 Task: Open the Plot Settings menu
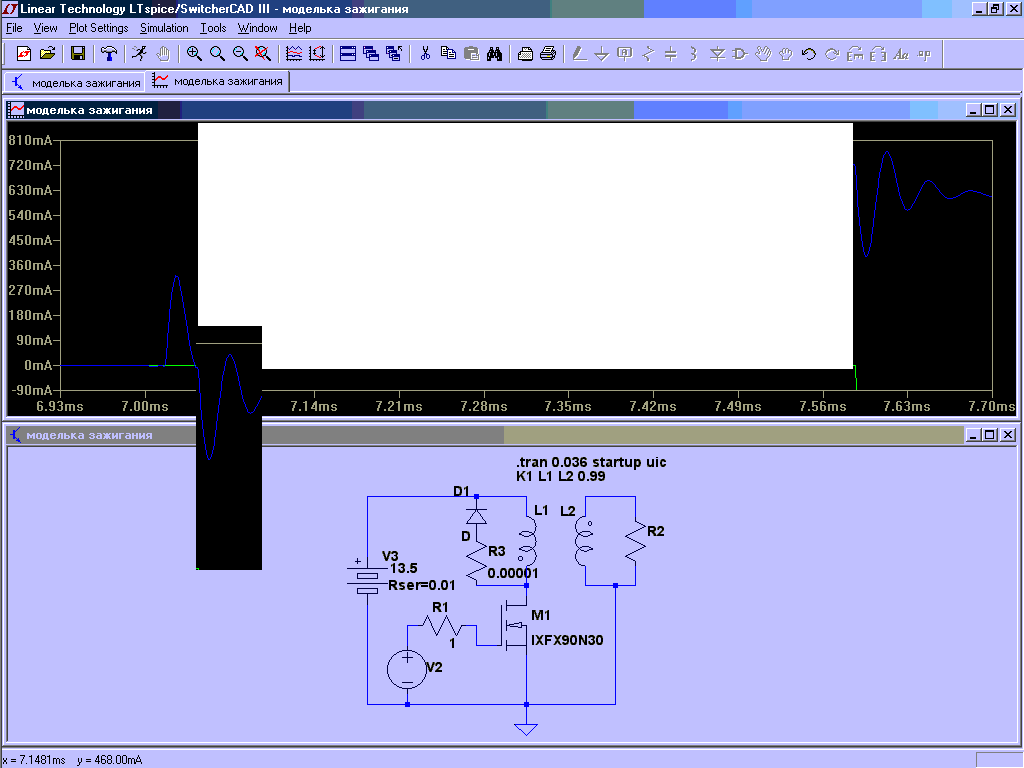coord(98,28)
